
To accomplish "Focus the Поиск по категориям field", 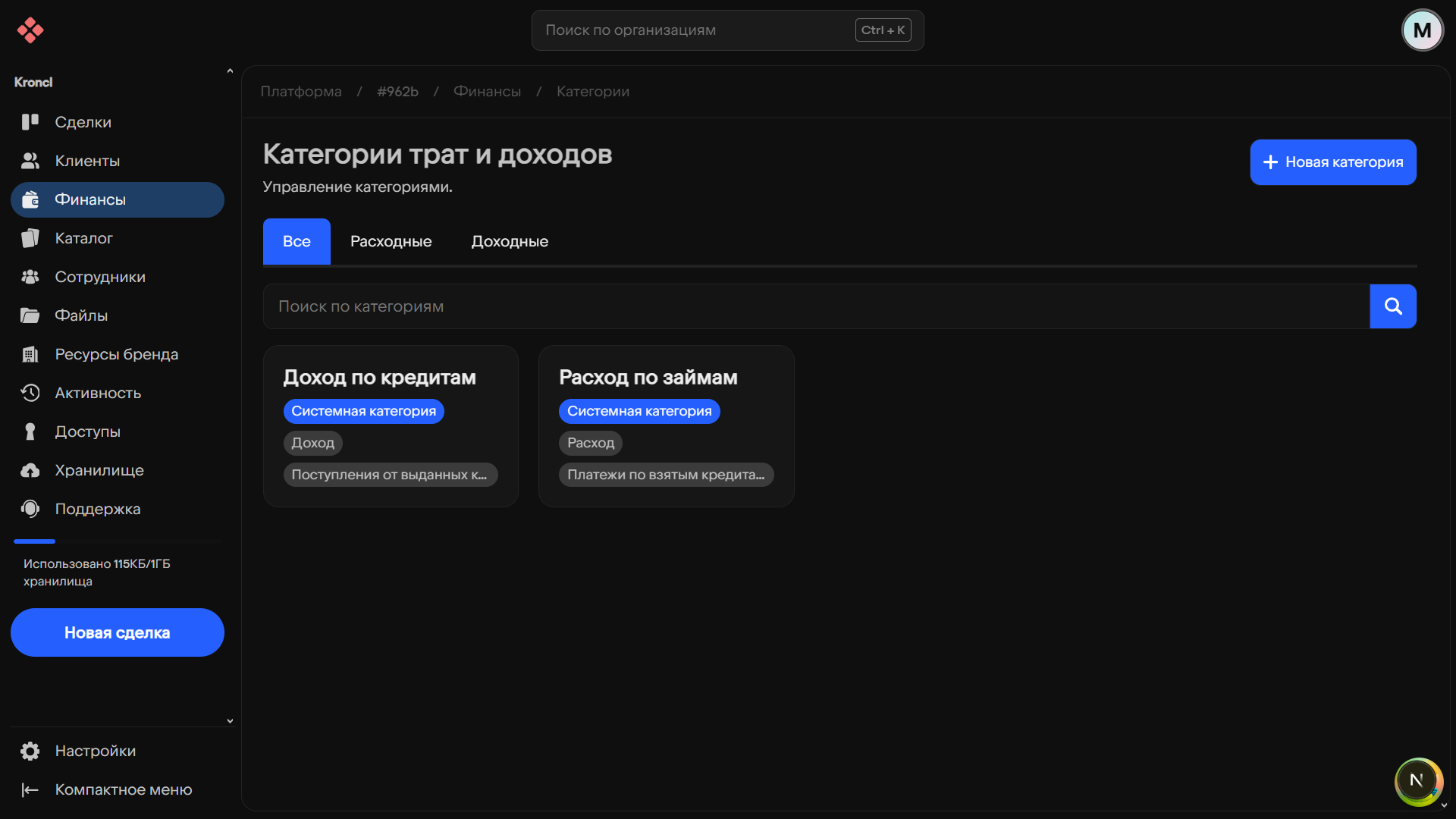I will (x=815, y=306).
